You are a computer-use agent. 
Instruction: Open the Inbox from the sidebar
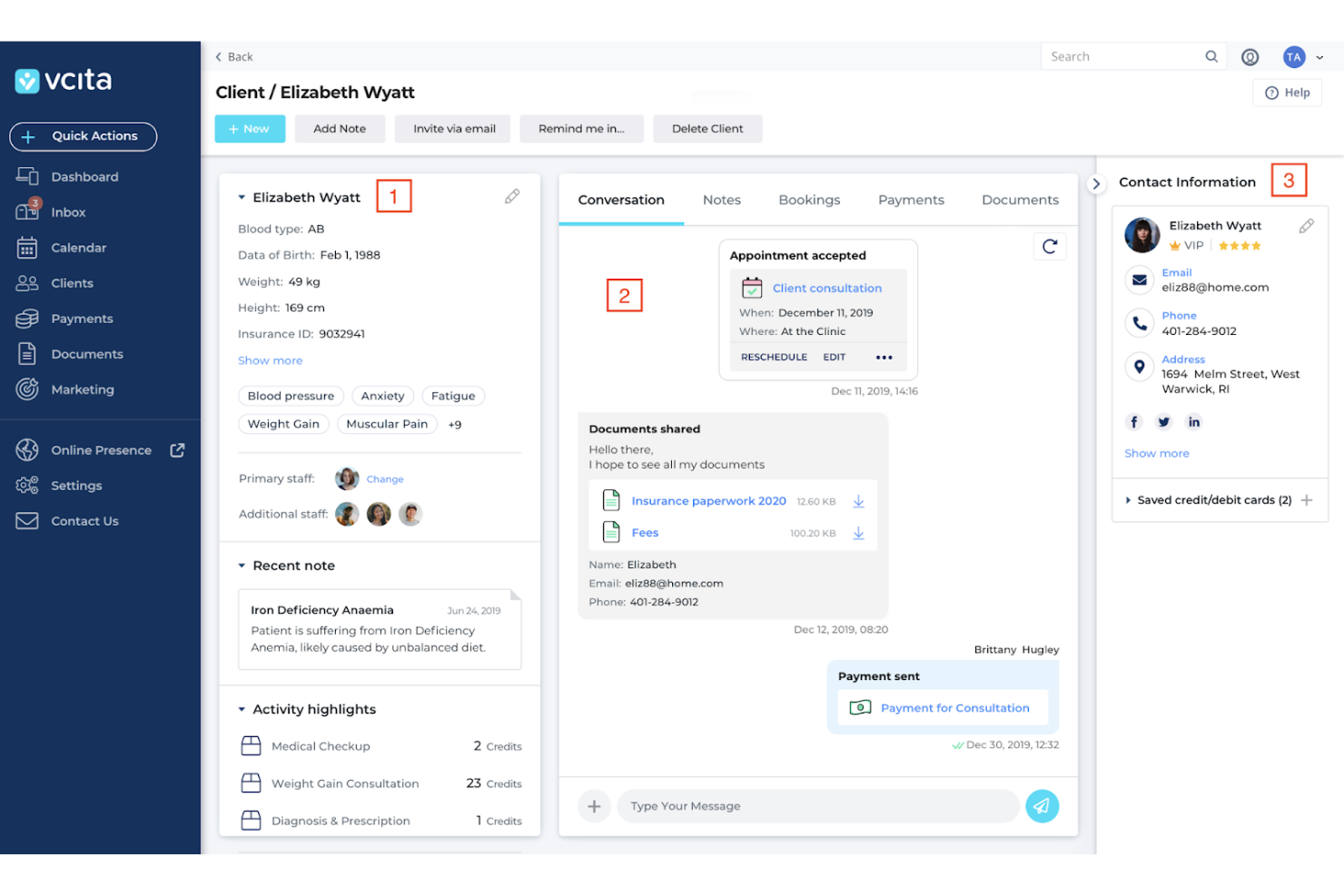click(x=67, y=212)
